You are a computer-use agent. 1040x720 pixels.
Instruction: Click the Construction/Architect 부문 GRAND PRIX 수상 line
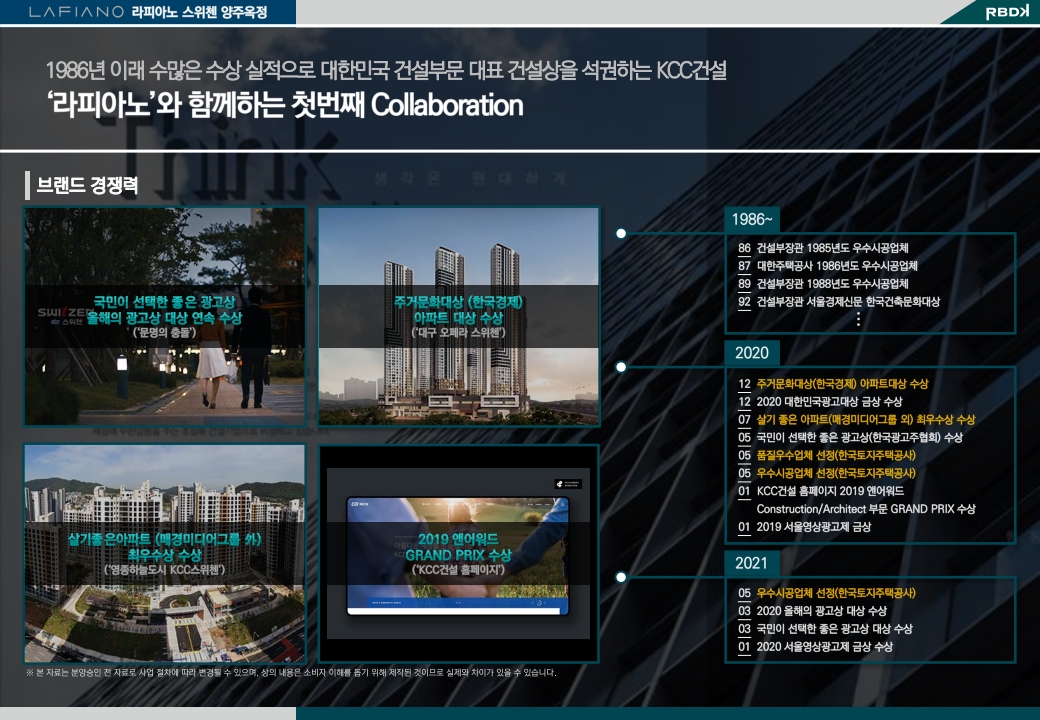[x=866, y=509]
